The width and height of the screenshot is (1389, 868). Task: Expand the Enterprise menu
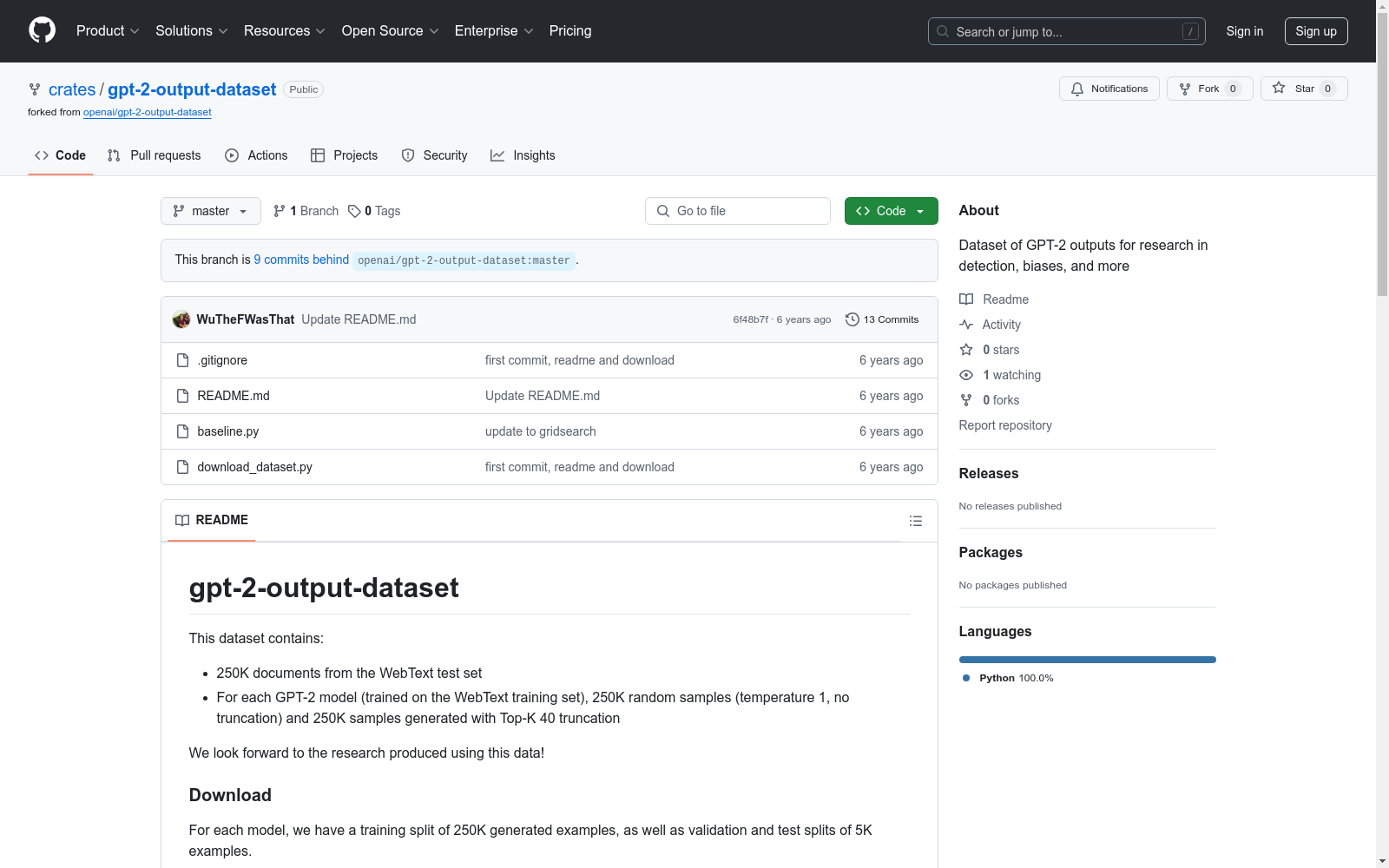tap(494, 31)
